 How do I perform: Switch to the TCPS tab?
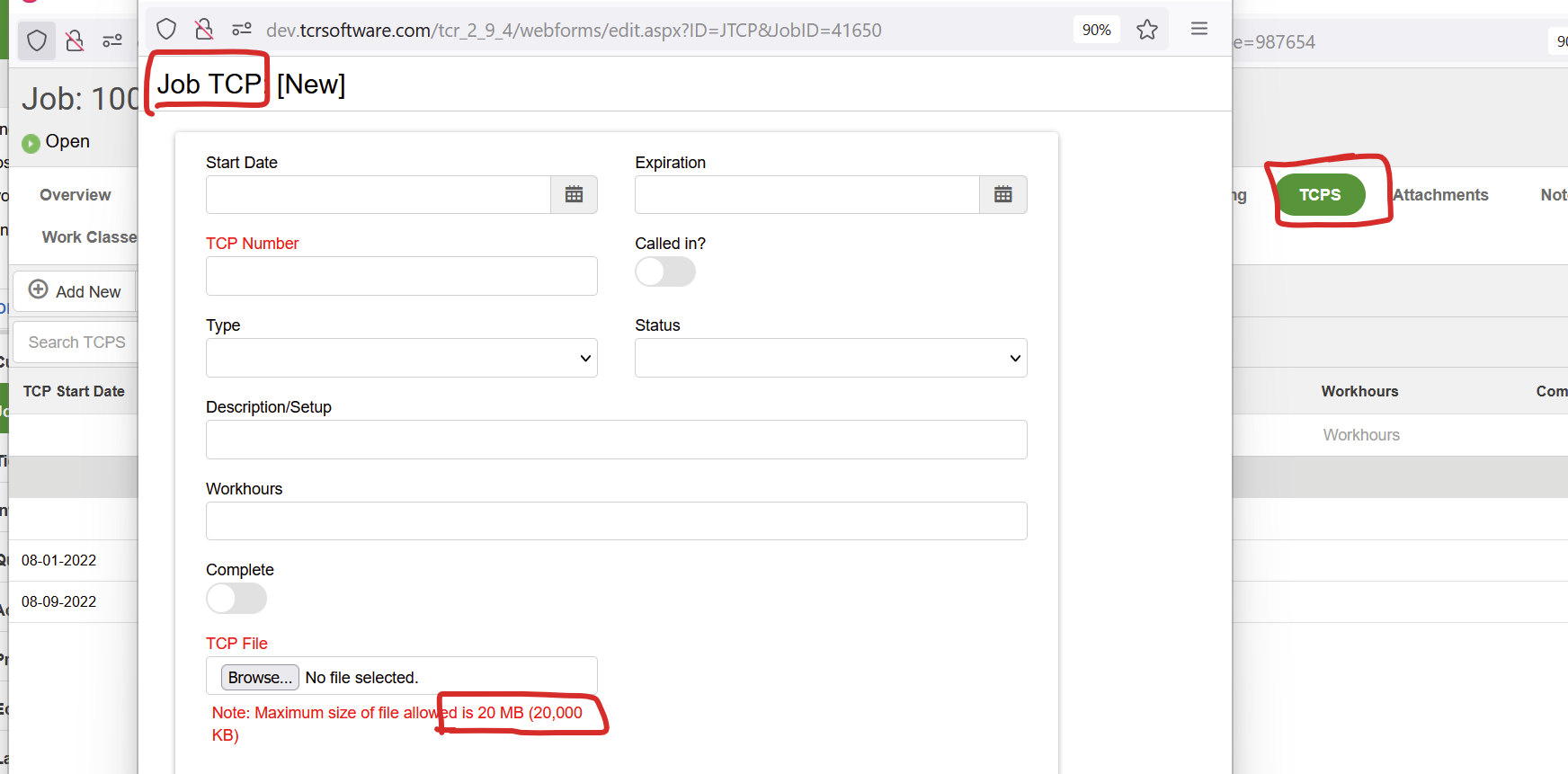click(1319, 194)
